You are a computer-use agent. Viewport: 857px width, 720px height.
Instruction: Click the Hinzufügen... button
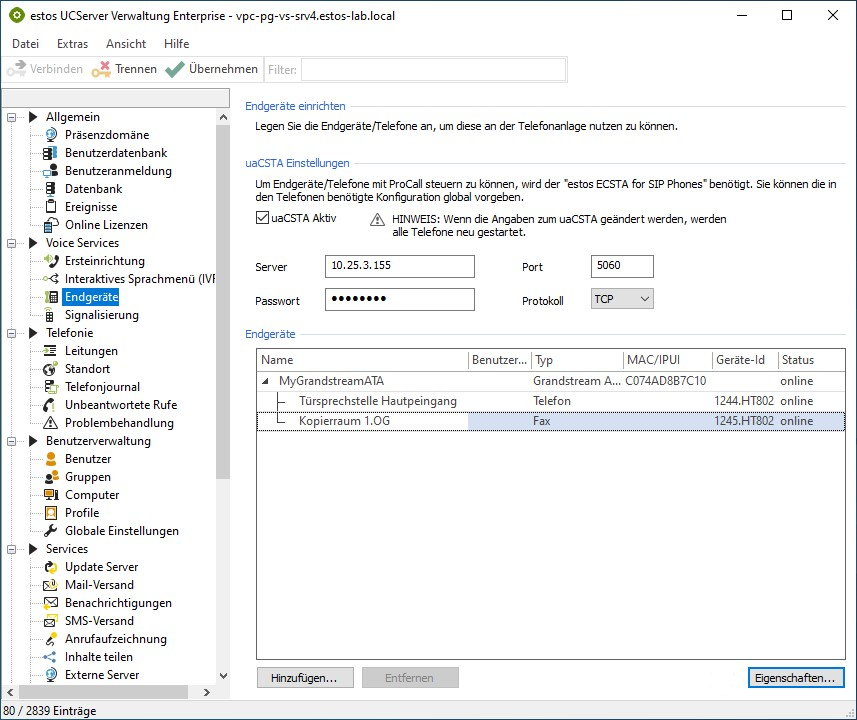pos(304,678)
